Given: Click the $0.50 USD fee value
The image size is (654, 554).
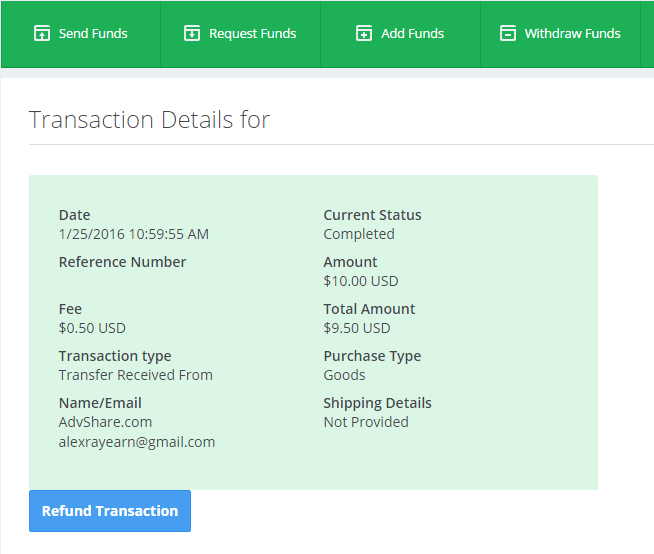Looking at the screenshot, I should (x=92, y=328).
